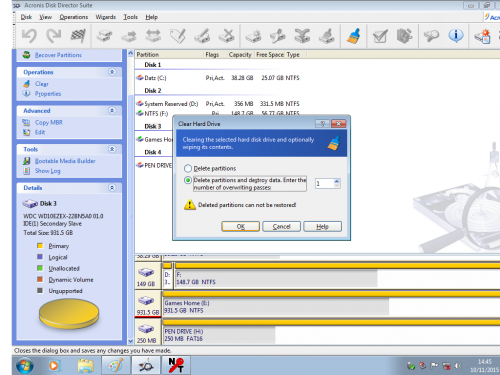500x375 pixels.
Task: Open the Tools menu
Action: tap(130, 17)
